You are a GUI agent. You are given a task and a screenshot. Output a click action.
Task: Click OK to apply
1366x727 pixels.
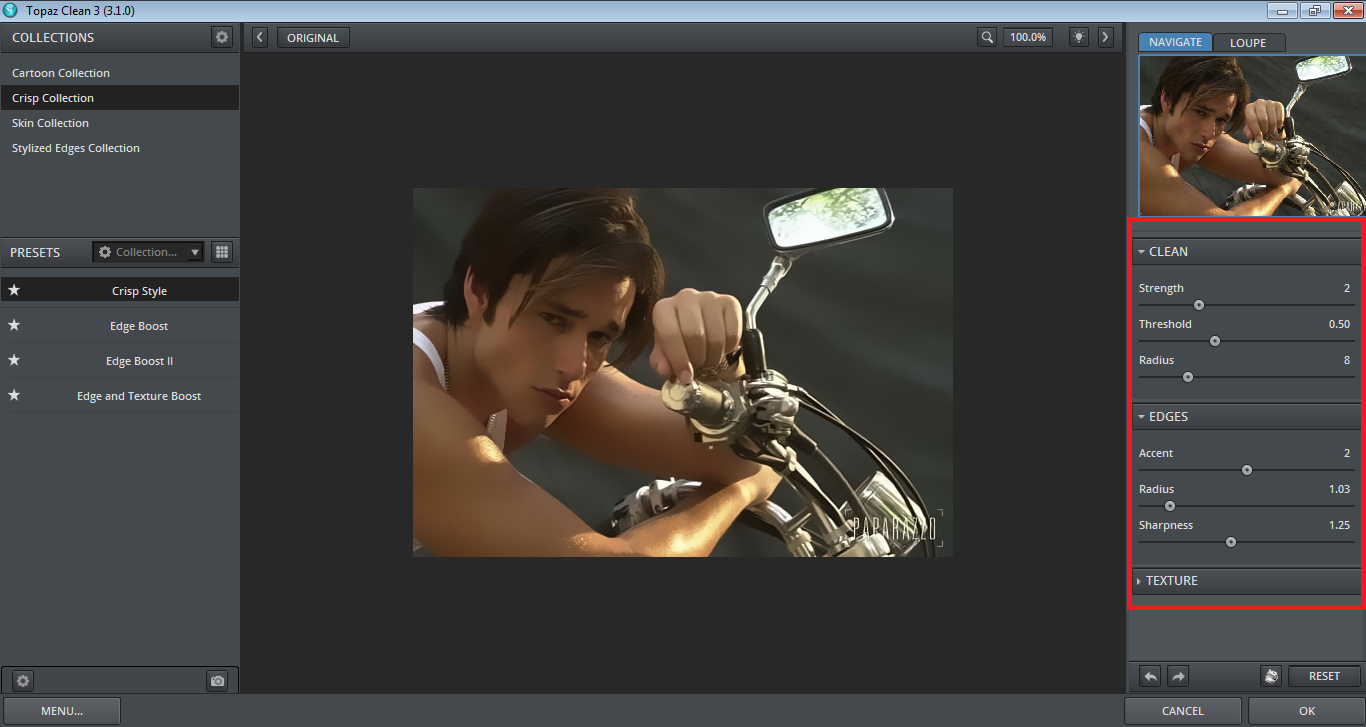click(1307, 711)
